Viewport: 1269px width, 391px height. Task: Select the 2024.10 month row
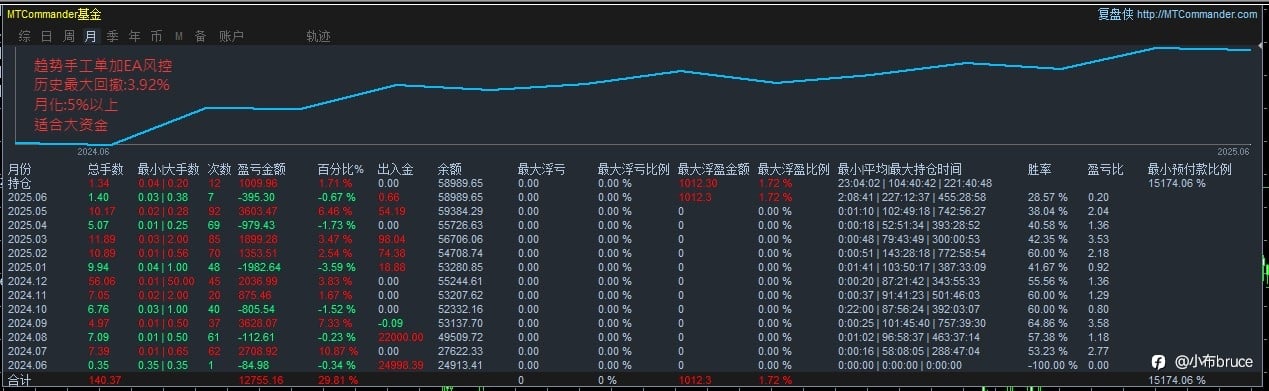[x=634, y=310]
